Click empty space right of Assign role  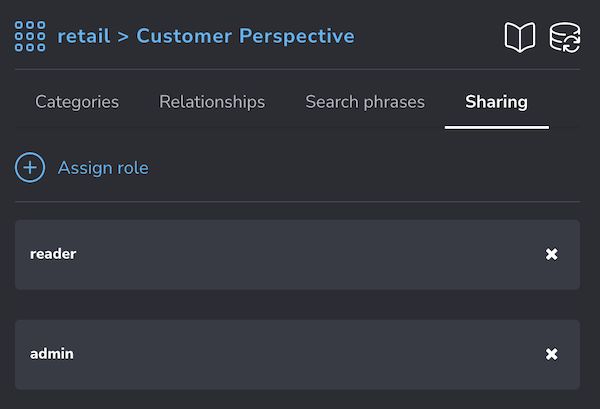coord(364,168)
